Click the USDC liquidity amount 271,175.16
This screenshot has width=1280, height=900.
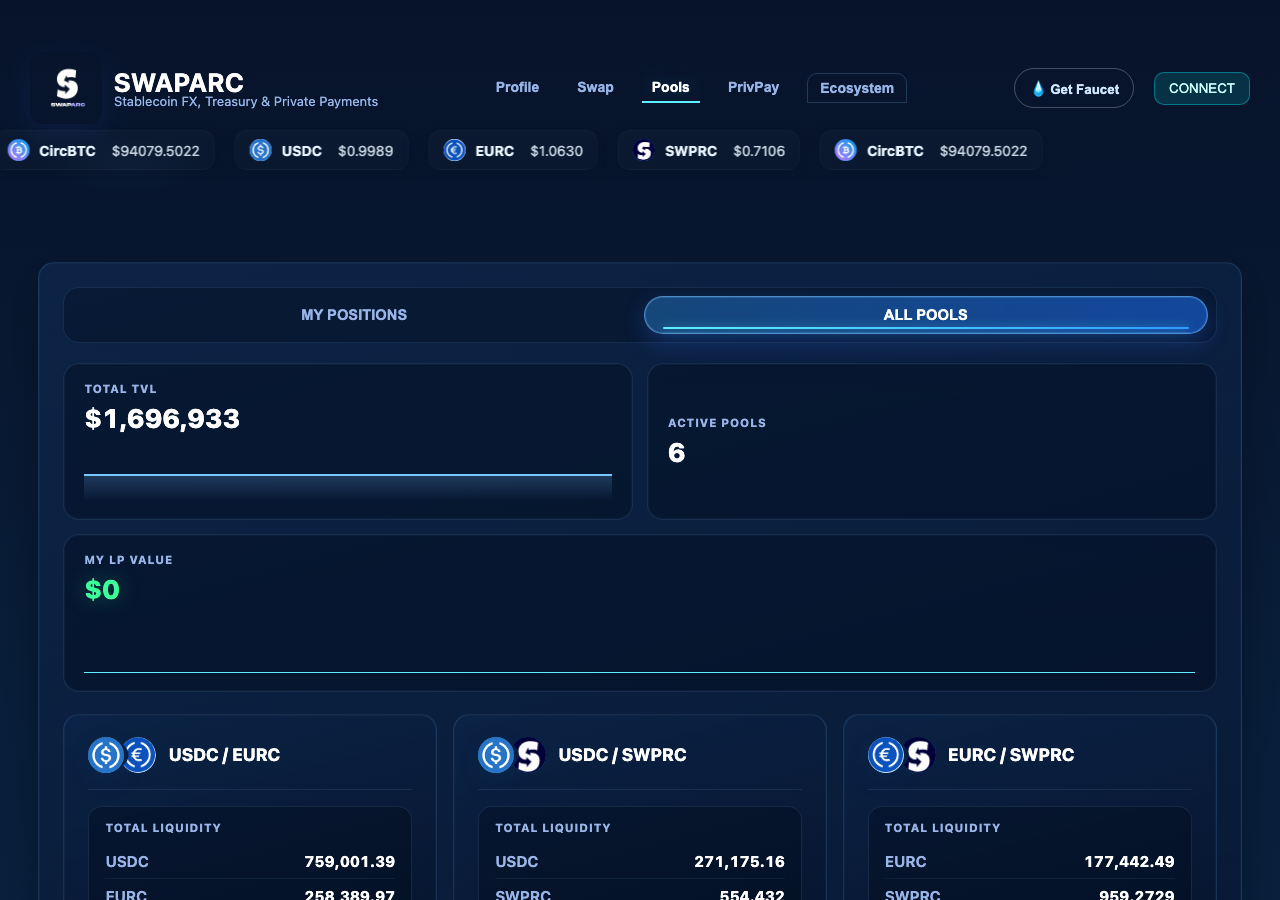[740, 862]
